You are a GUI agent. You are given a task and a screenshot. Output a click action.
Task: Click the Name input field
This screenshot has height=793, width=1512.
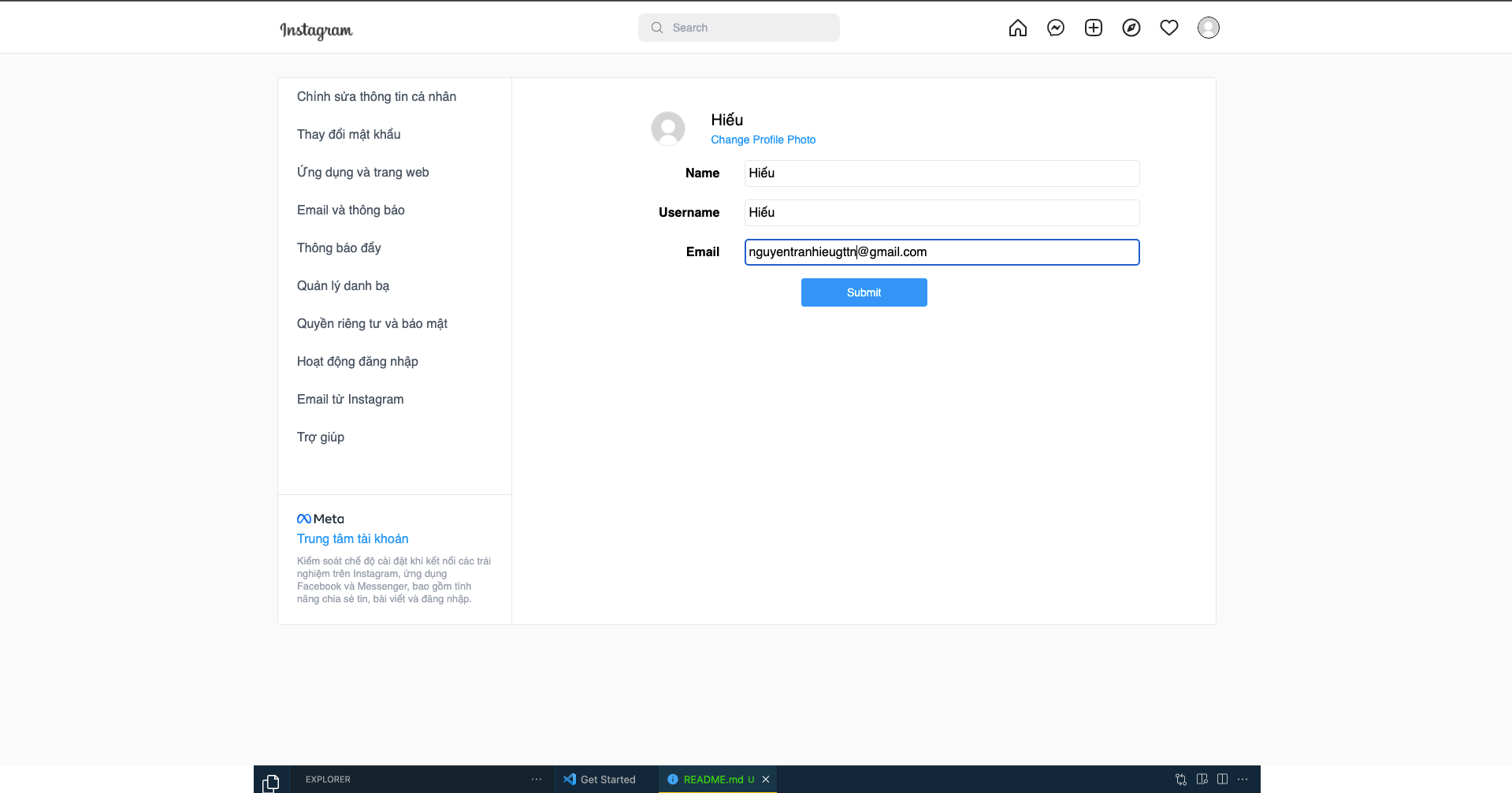click(x=942, y=173)
